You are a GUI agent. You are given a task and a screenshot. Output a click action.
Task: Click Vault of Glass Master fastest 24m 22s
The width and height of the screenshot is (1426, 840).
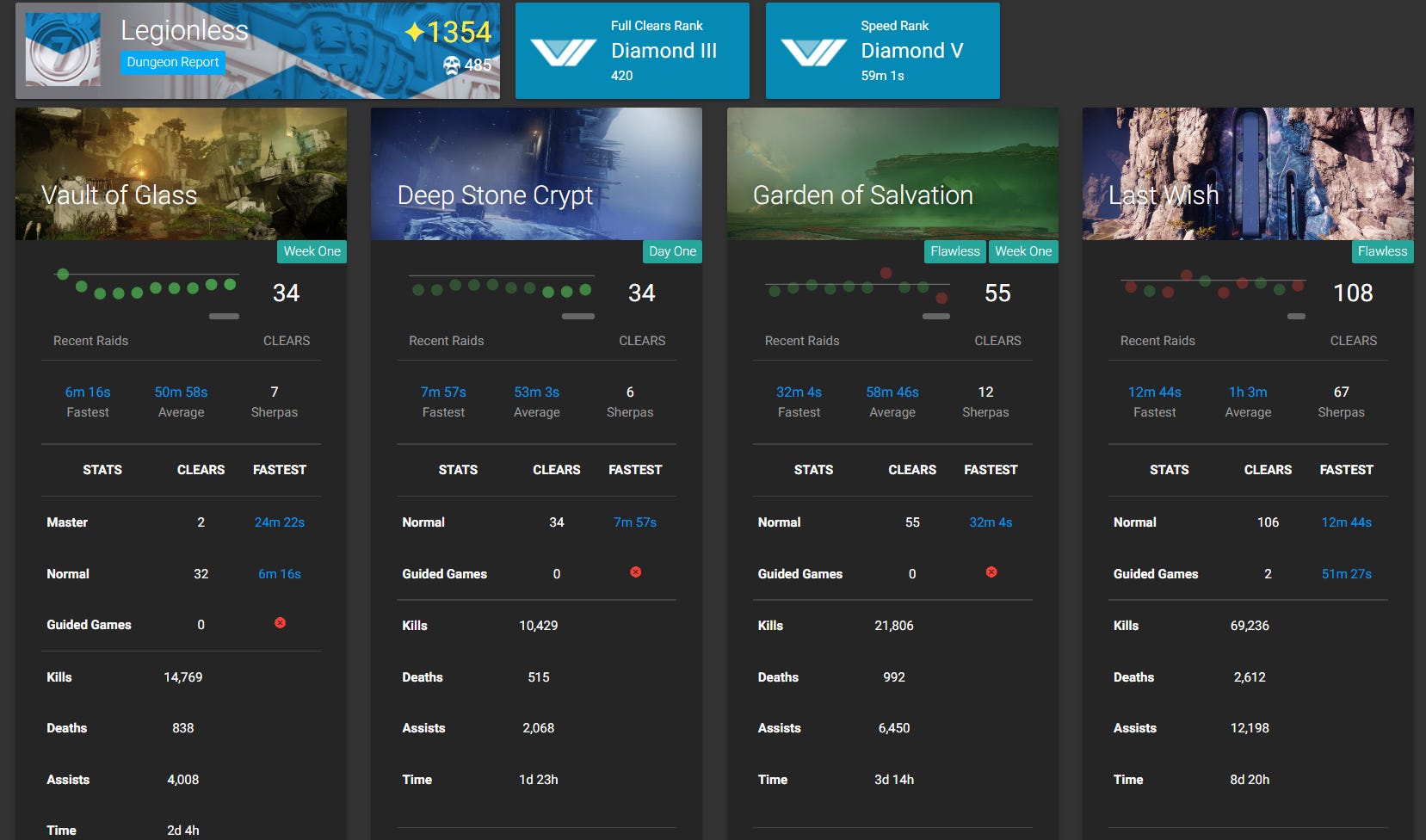click(x=280, y=522)
